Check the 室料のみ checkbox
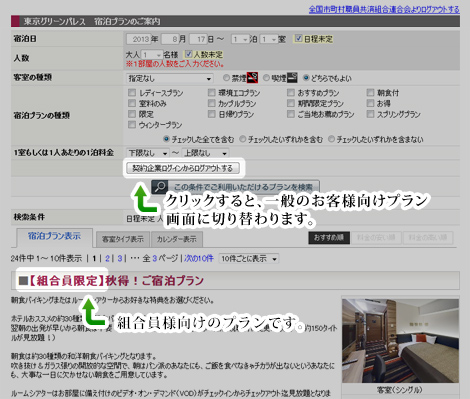Image resolution: width=470 pixels, height=399 pixels. point(132,103)
